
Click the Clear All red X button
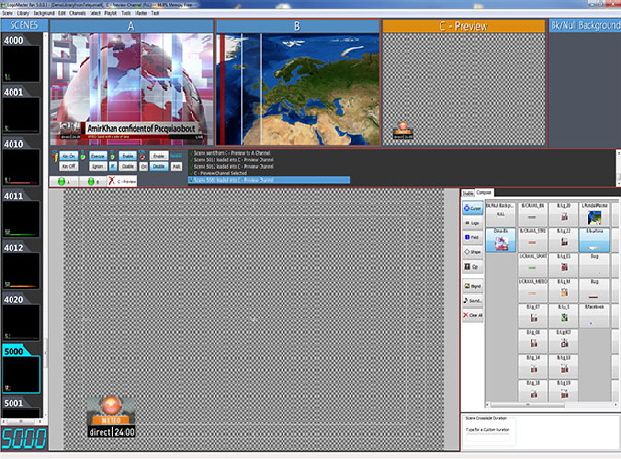point(472,315)
